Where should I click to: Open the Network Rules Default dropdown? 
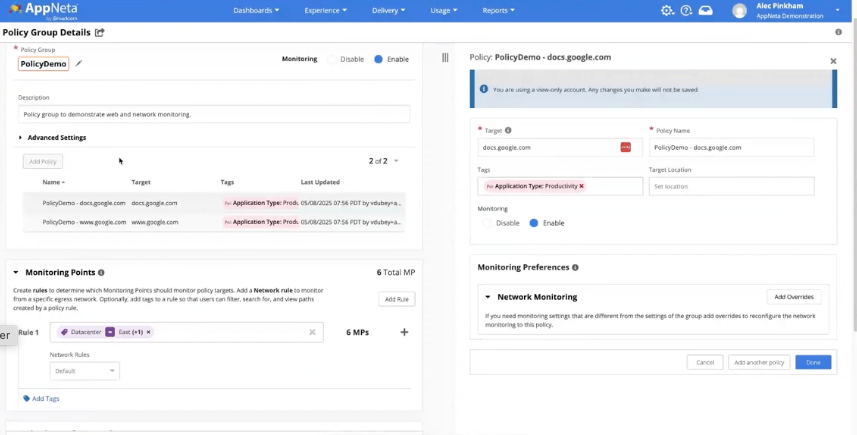coord(84,371)
